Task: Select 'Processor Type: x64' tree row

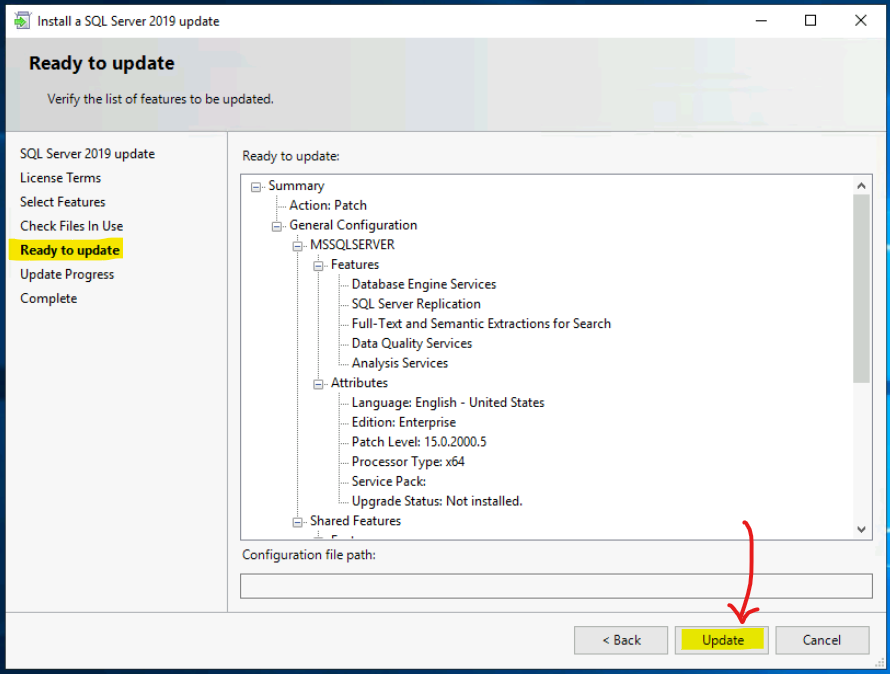Action: (408, 462)
